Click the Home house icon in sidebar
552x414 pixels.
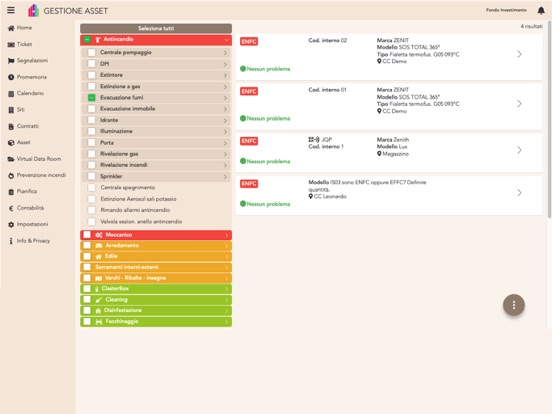[11, 28]
